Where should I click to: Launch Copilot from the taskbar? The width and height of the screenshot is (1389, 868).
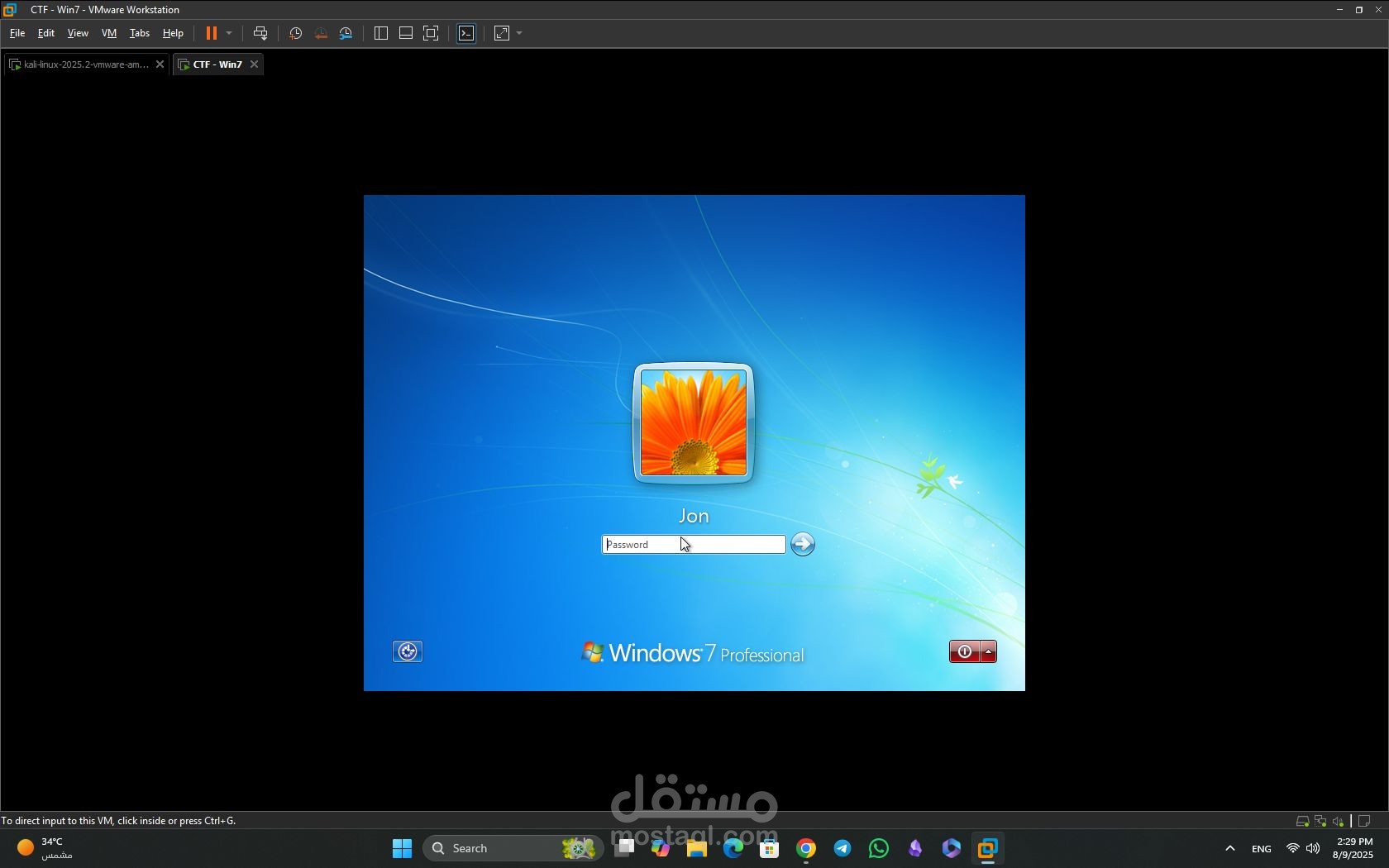tap(661, 848)
